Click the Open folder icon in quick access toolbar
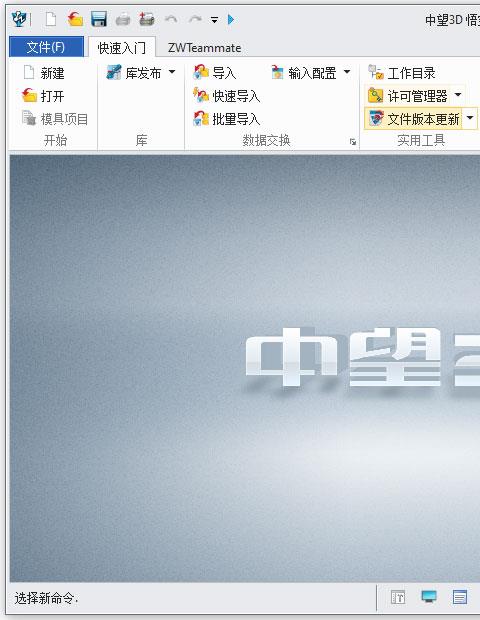Image resolution: width=480 pixels, height=620 pixels. [x=75, y=19]
